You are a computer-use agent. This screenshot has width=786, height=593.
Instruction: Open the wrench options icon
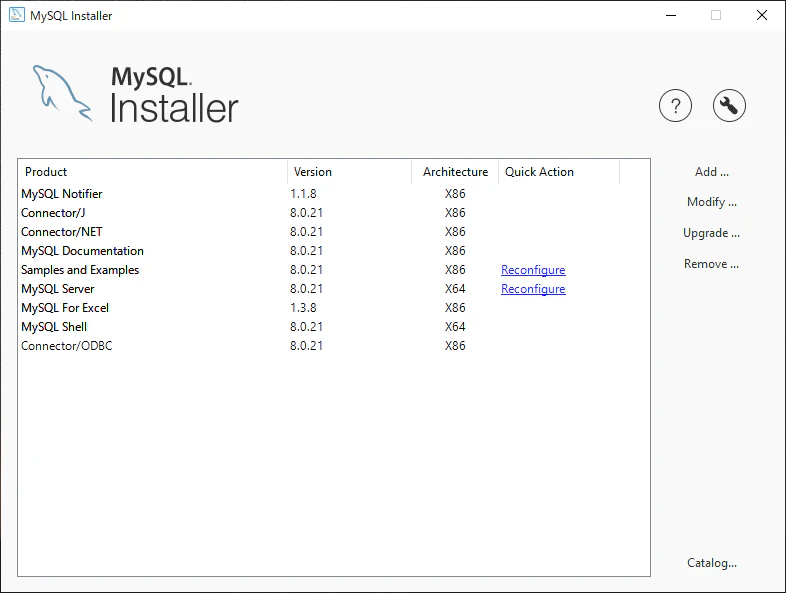coord(729,106)
